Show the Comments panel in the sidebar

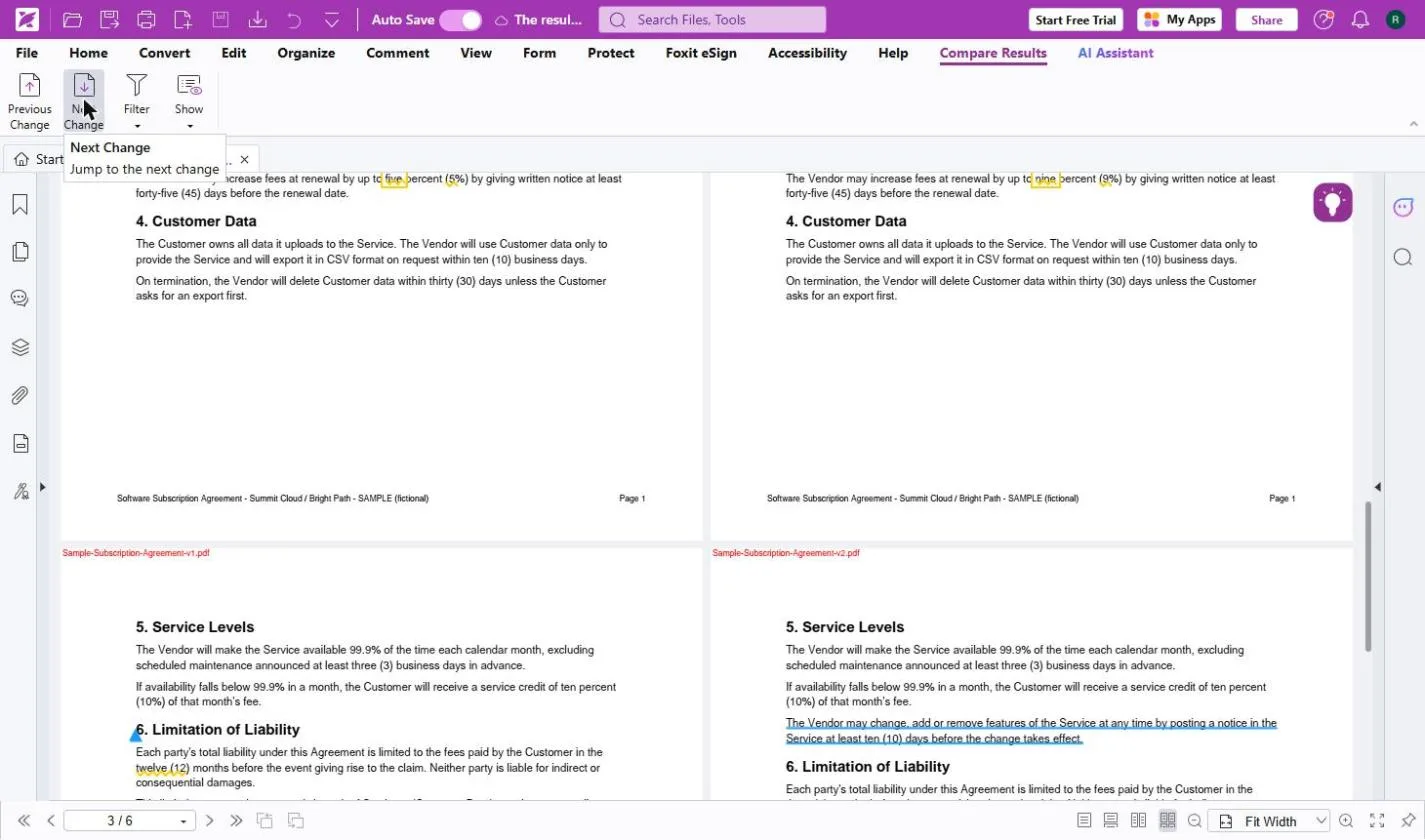[x=20, y=299]
